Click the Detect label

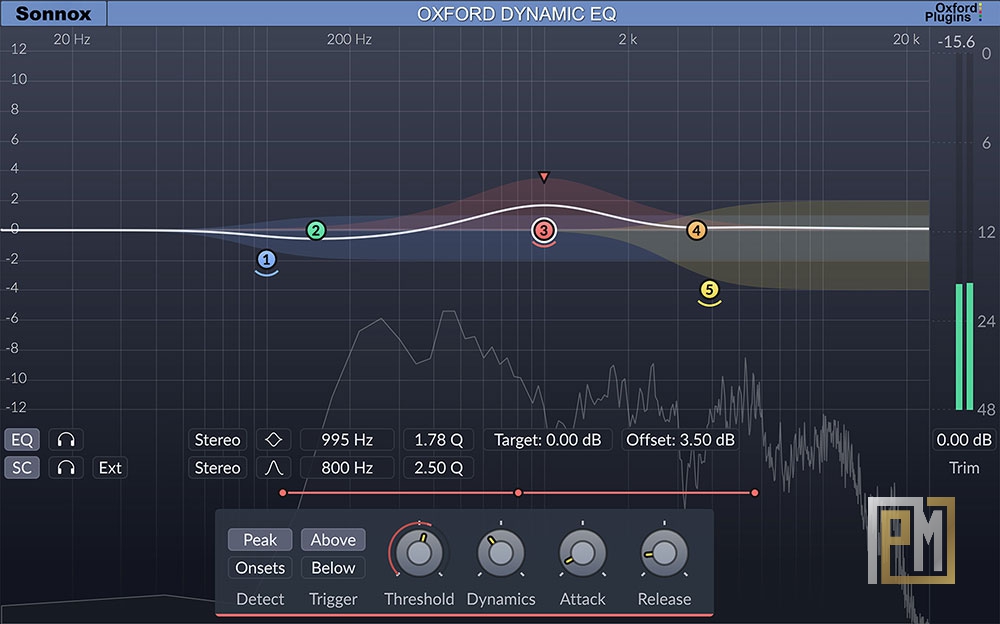coord(260,599)
